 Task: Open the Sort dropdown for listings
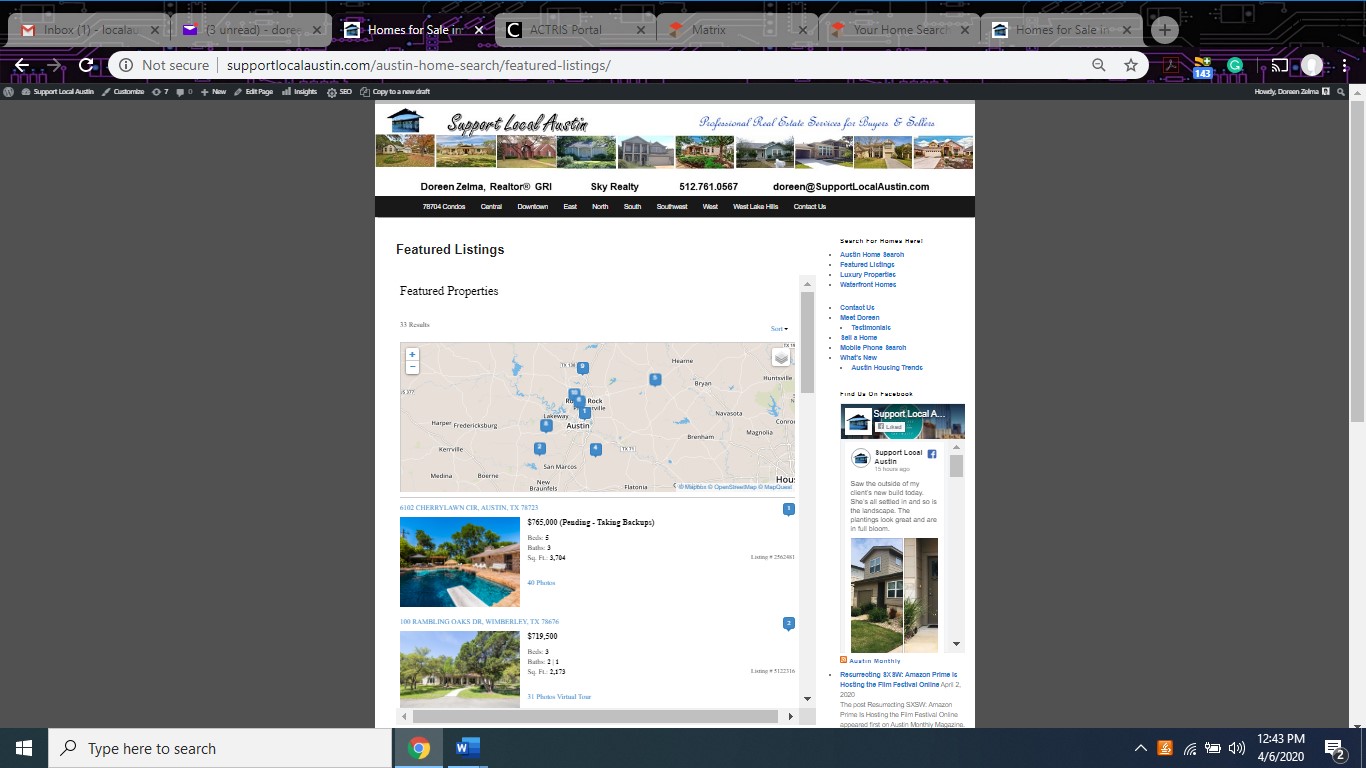[x=779, y=328]
